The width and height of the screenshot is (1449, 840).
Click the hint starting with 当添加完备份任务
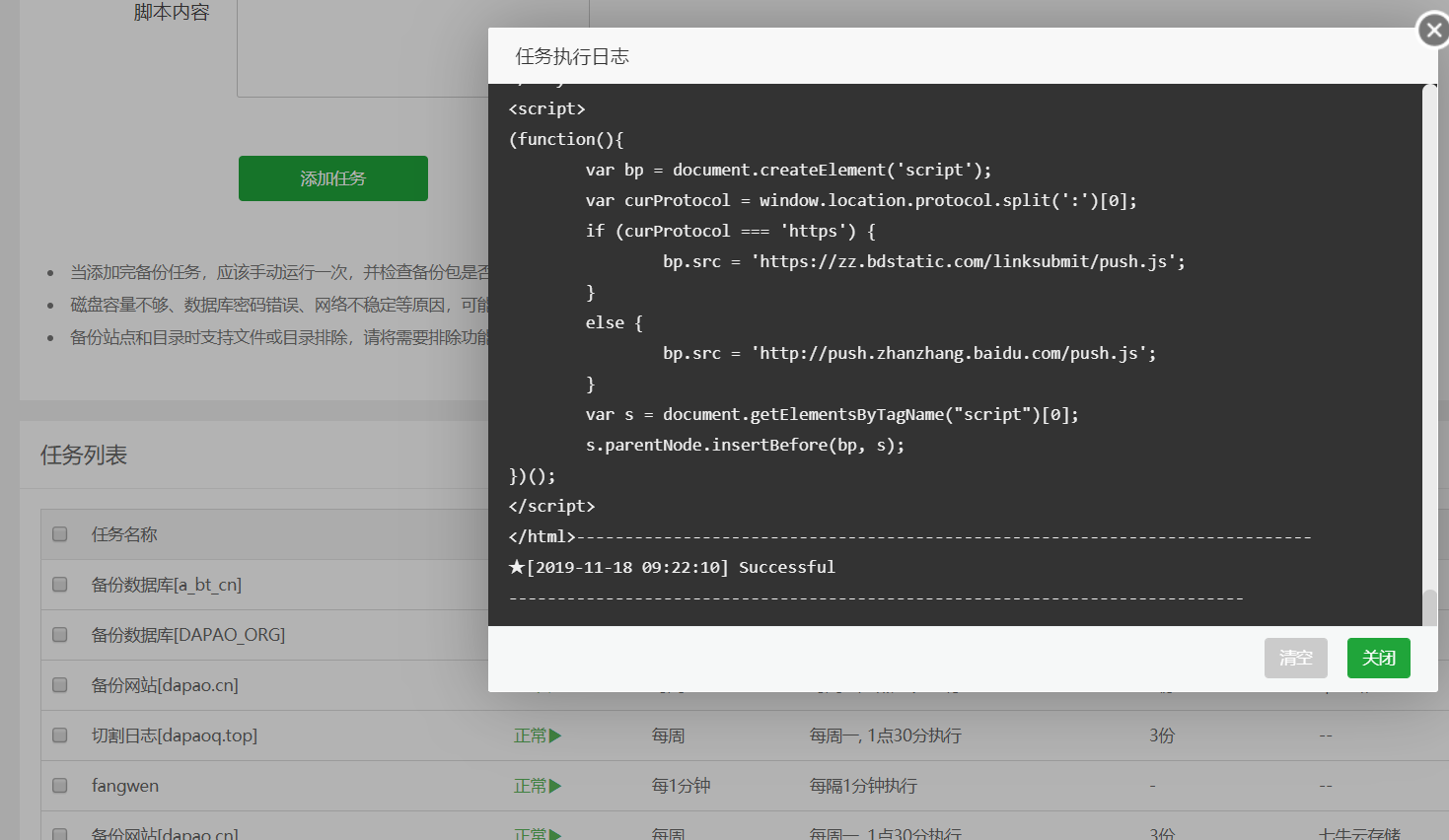(x=279, y=272)
